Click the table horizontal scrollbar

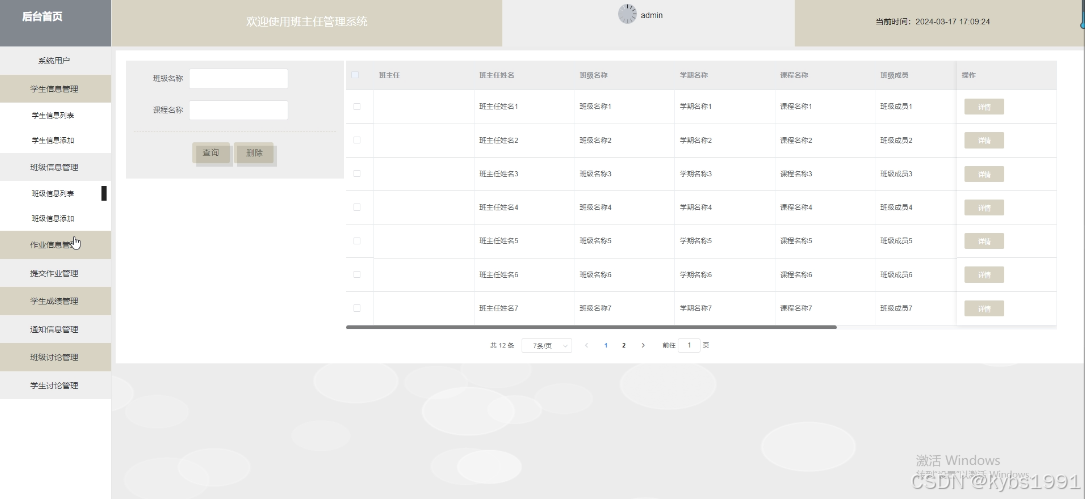point(592,327)
